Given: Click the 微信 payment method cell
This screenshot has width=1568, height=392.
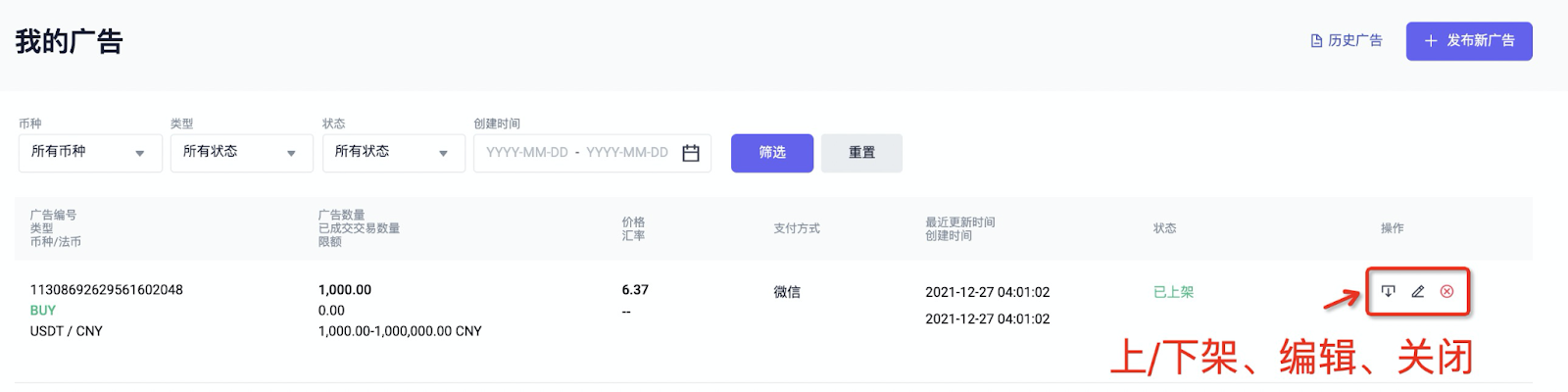Looking at the screenshot, I should click(787, 292).
